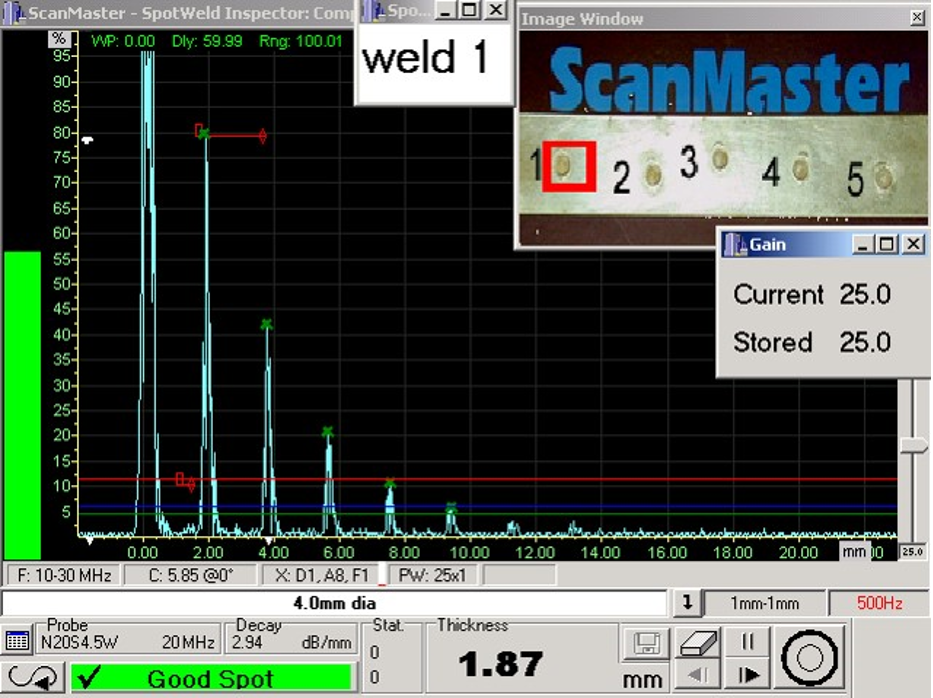
Task: Close the small 'Spo...' weld window
Action: (496, 10)
